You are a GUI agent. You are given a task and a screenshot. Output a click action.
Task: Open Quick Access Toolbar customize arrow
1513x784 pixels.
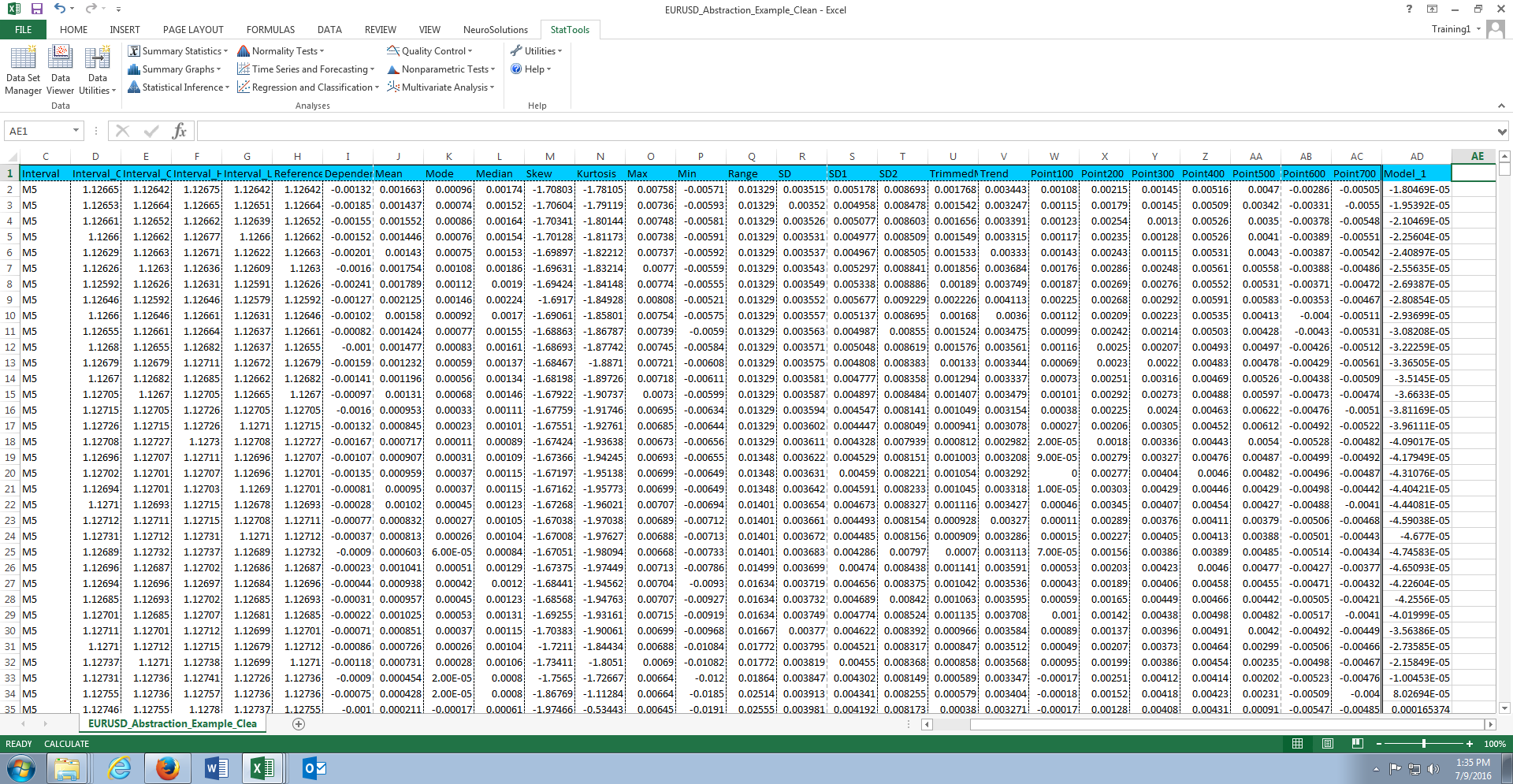coord(118,10)
